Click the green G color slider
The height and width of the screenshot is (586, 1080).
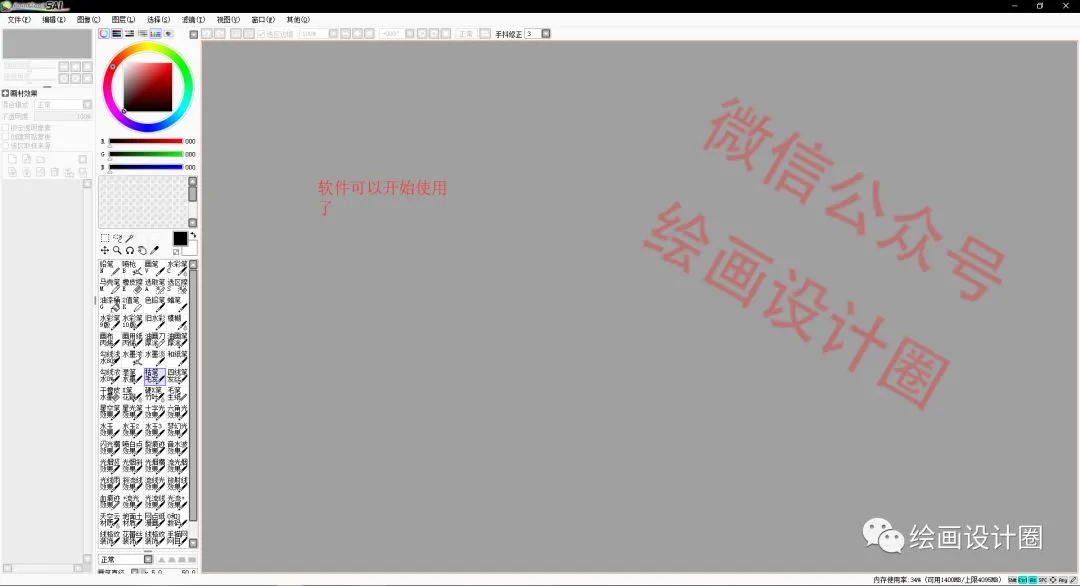pos(145,154)
